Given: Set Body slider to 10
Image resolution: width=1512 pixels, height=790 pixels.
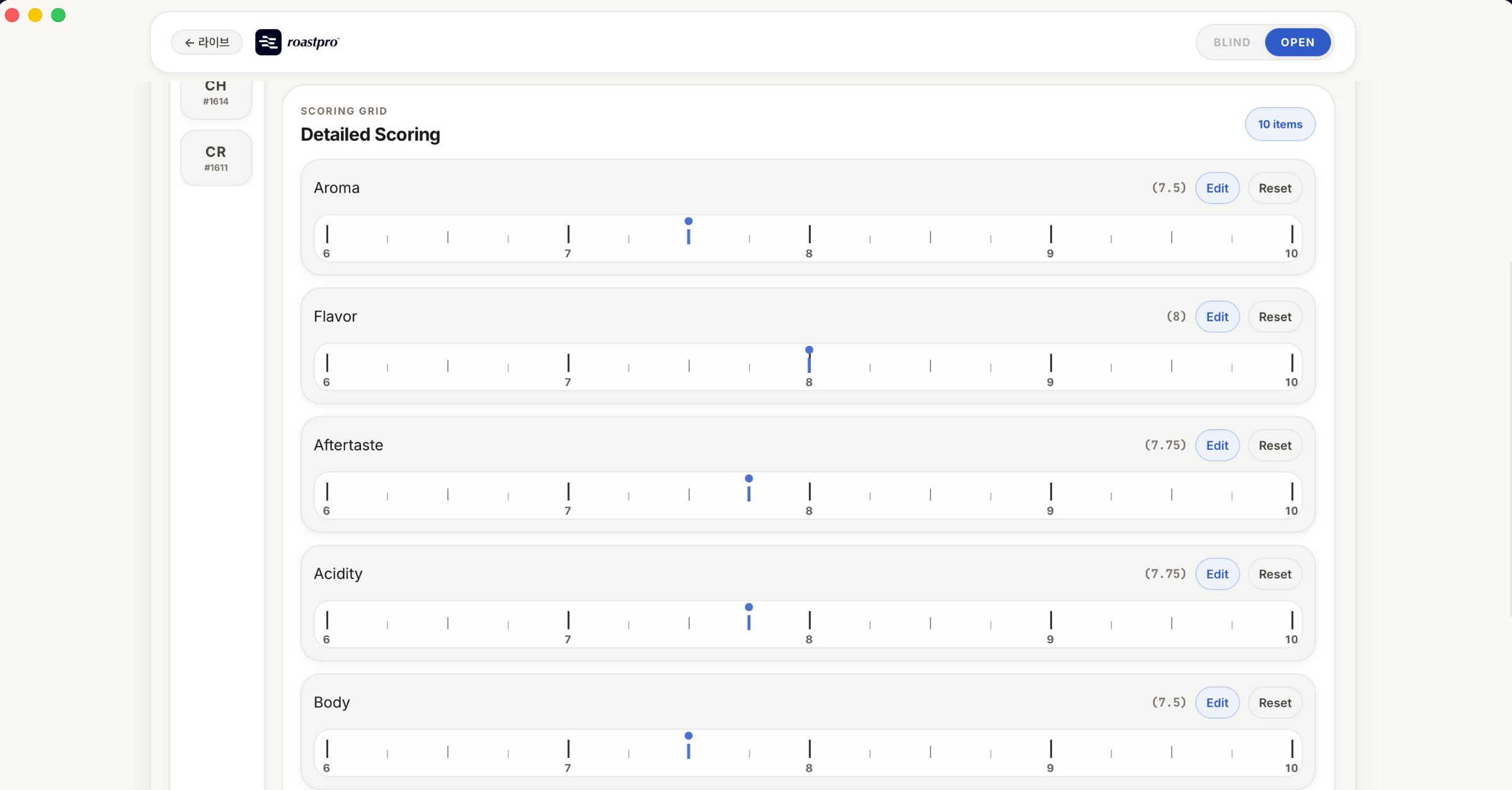Looking at the screenshot, I should pyautogui.click(x=1292, y=748).
